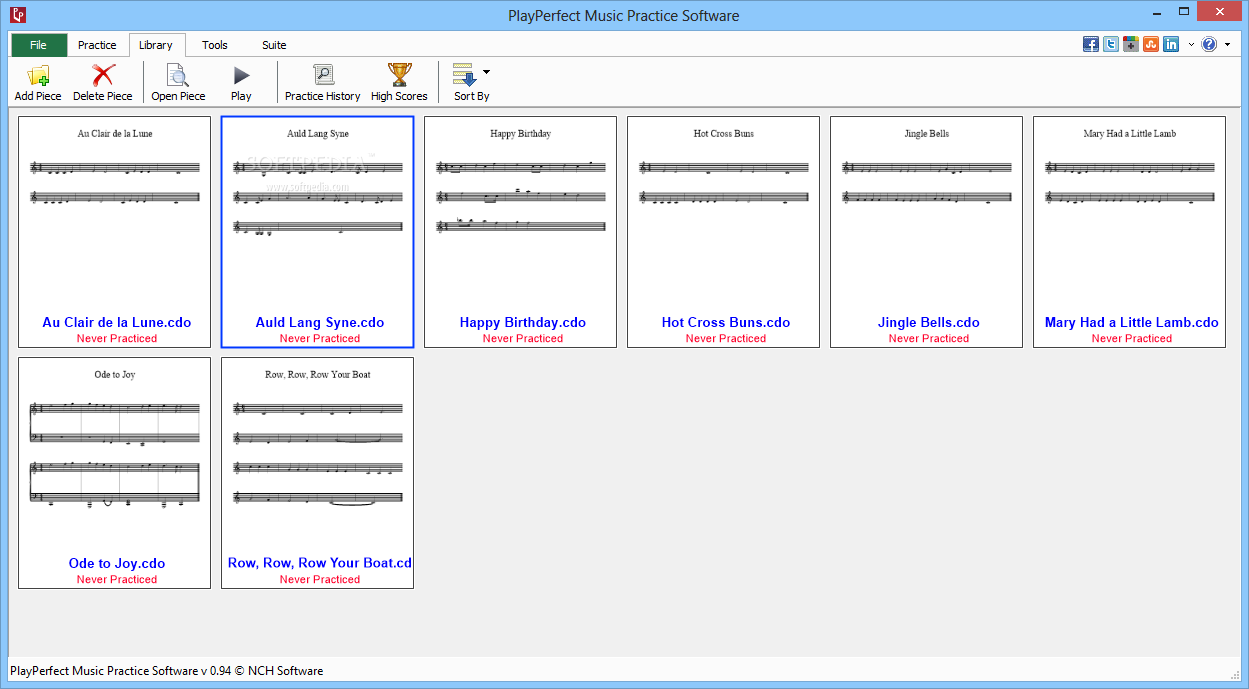Close the PlayPerfect window
1249x689 pixels.
coord(1220,11)
